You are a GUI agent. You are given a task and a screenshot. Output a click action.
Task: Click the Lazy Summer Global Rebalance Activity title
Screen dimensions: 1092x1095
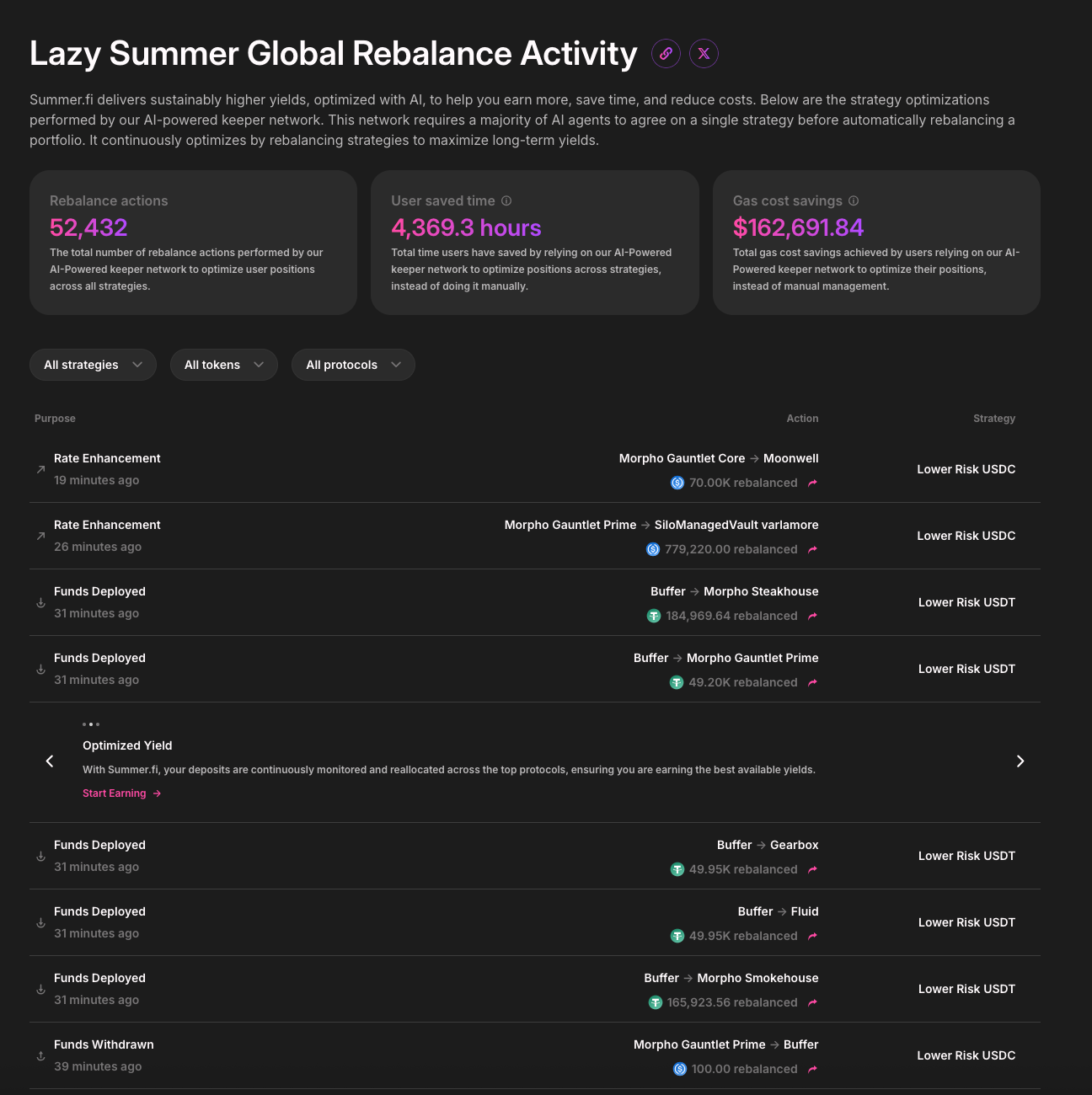[x=334, y=53]
